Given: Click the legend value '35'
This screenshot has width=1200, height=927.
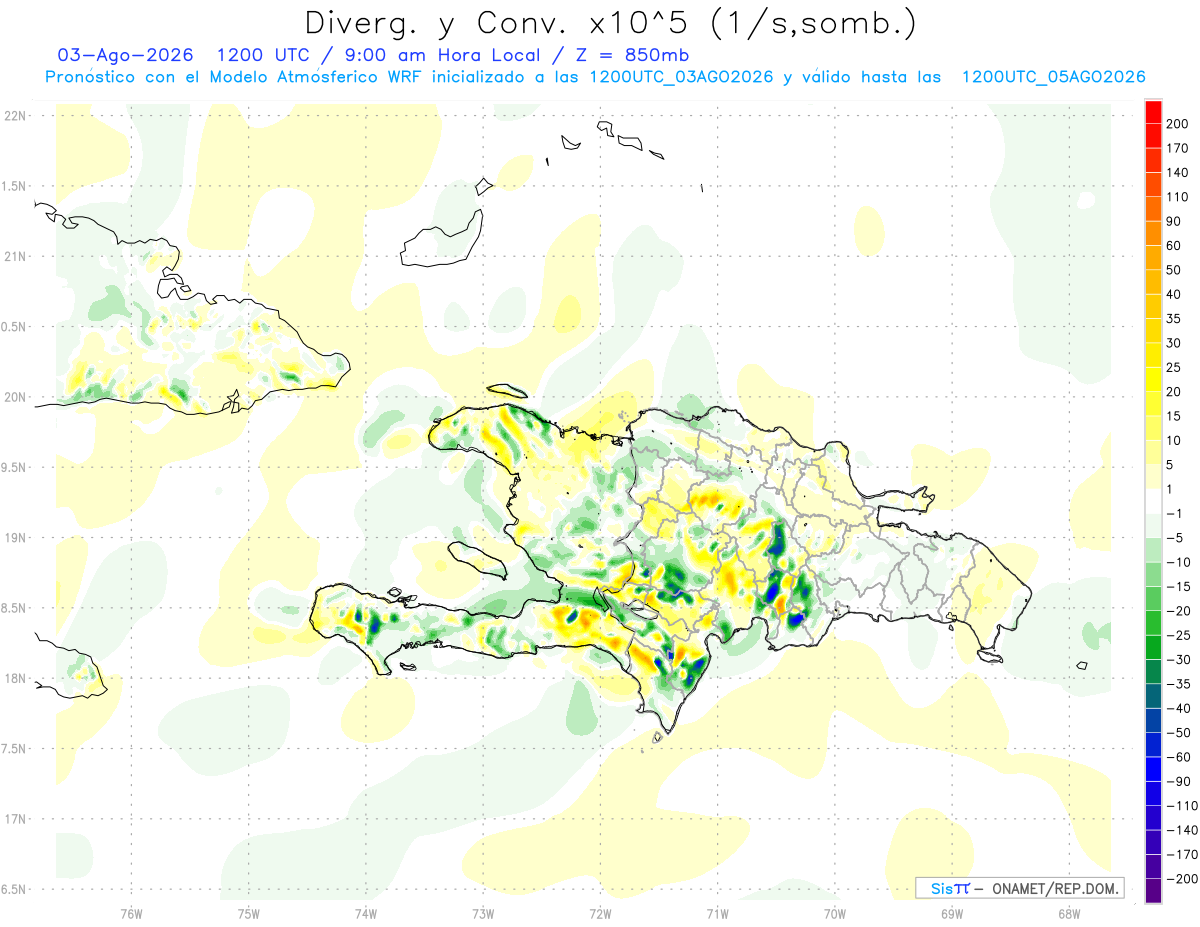Looking at the screenshot, I should [1174, 318].
